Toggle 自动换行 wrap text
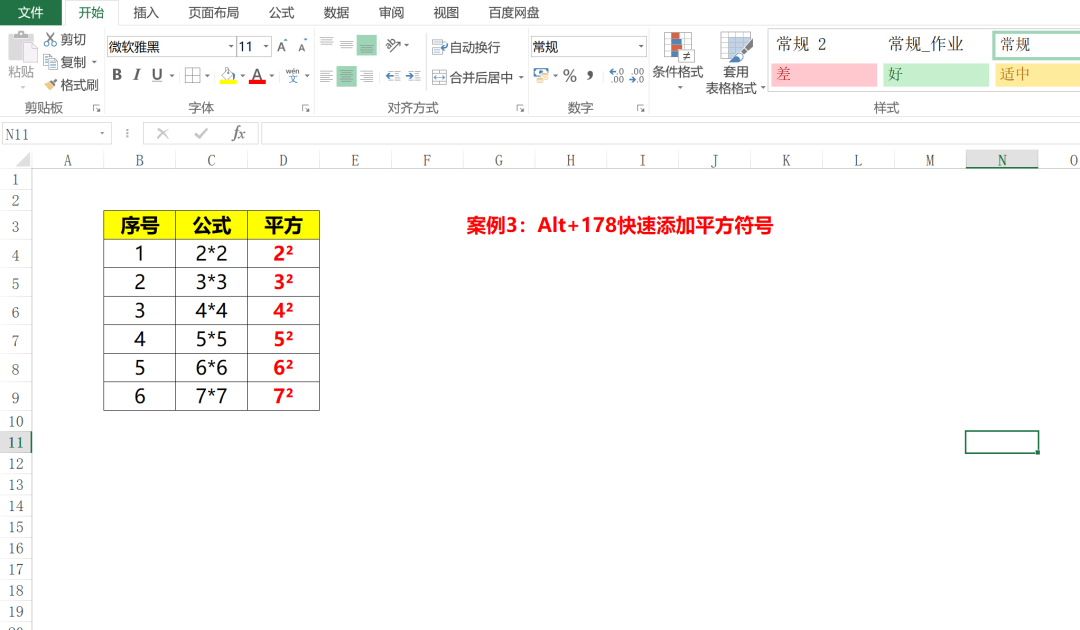Screen dimensions: 1080x630 [x=466, y=47]
